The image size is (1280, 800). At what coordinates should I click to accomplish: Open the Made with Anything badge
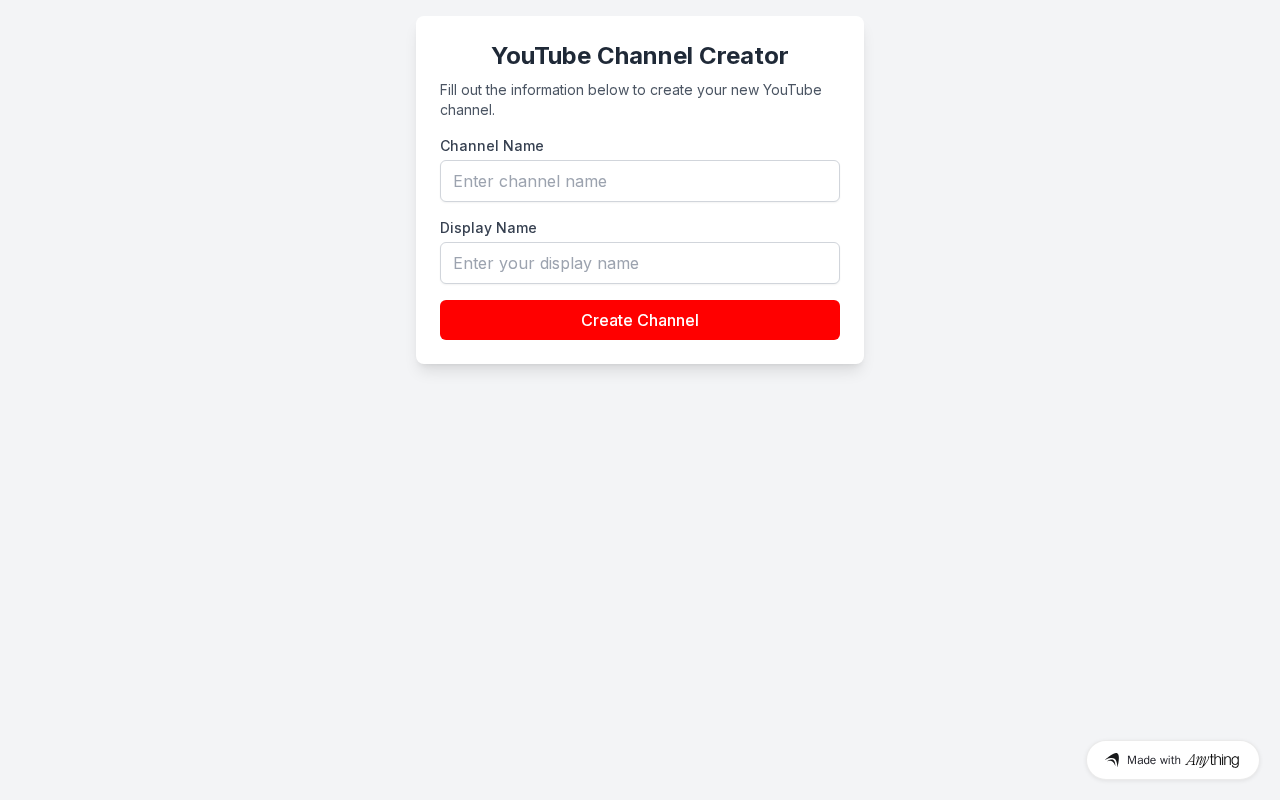1173,760
